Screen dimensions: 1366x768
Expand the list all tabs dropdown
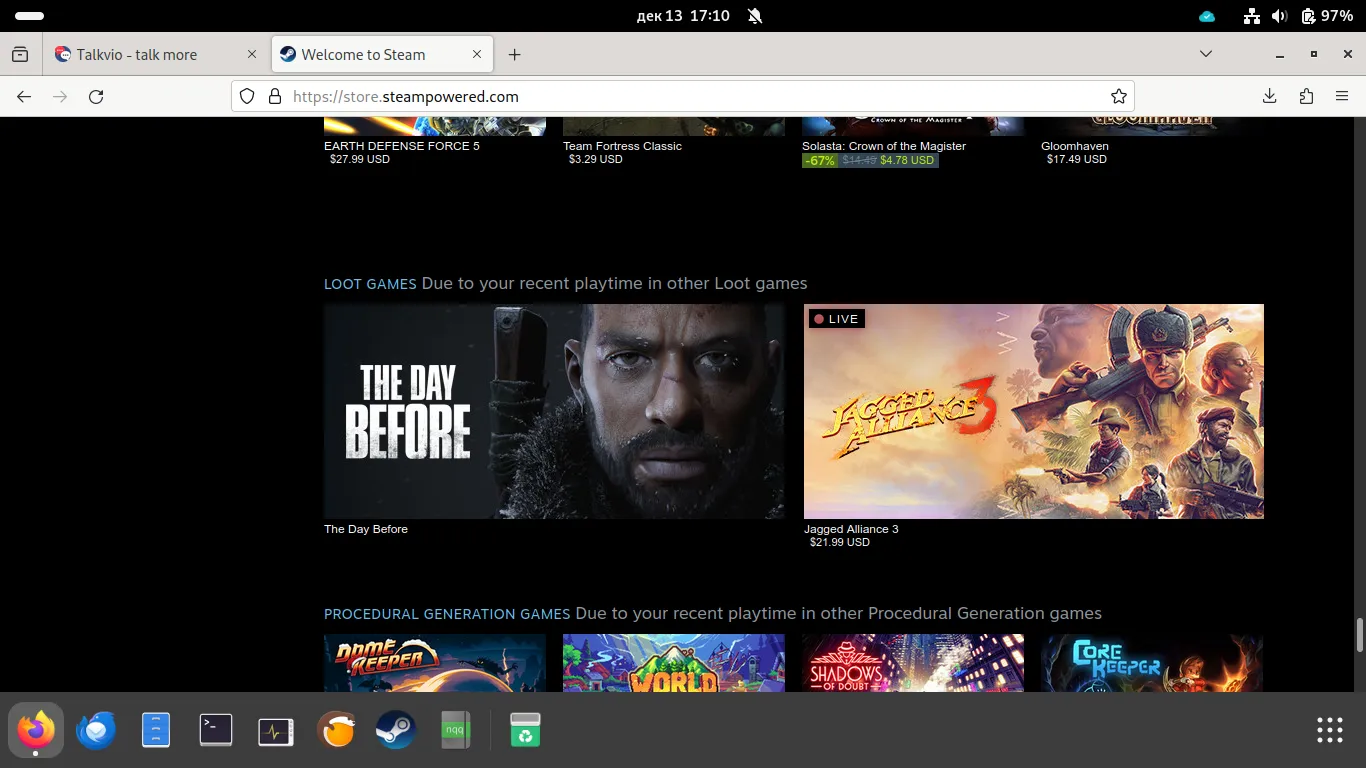(x=1206, y=54)
